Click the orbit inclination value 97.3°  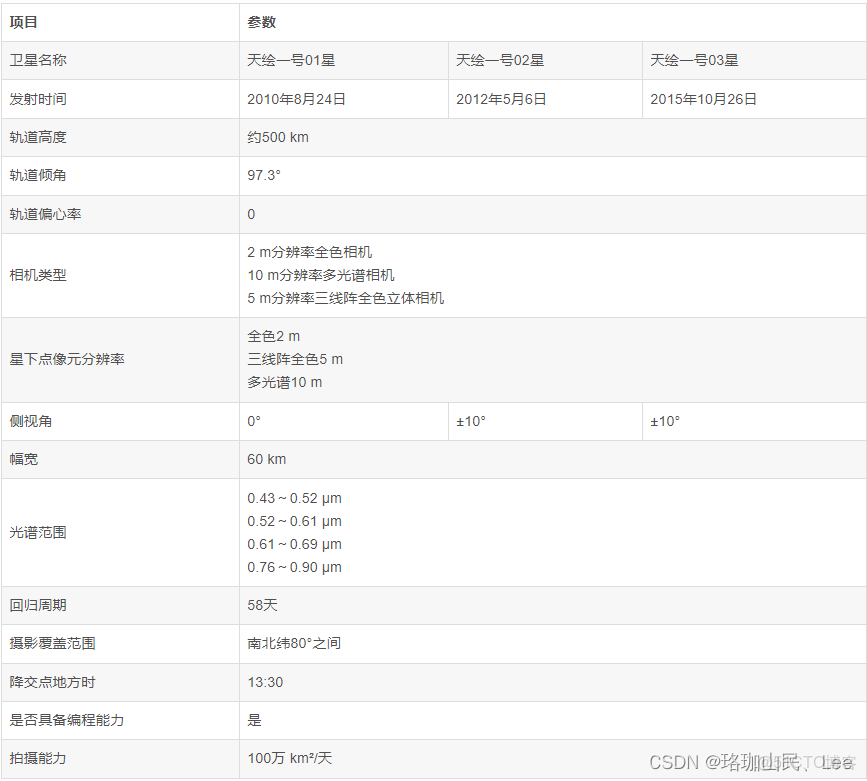[262, 175]
